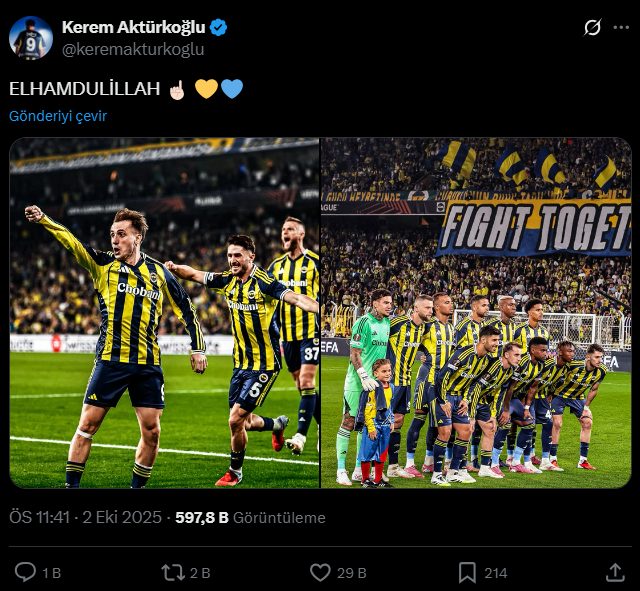Click the share upload icon

[615, 573]
